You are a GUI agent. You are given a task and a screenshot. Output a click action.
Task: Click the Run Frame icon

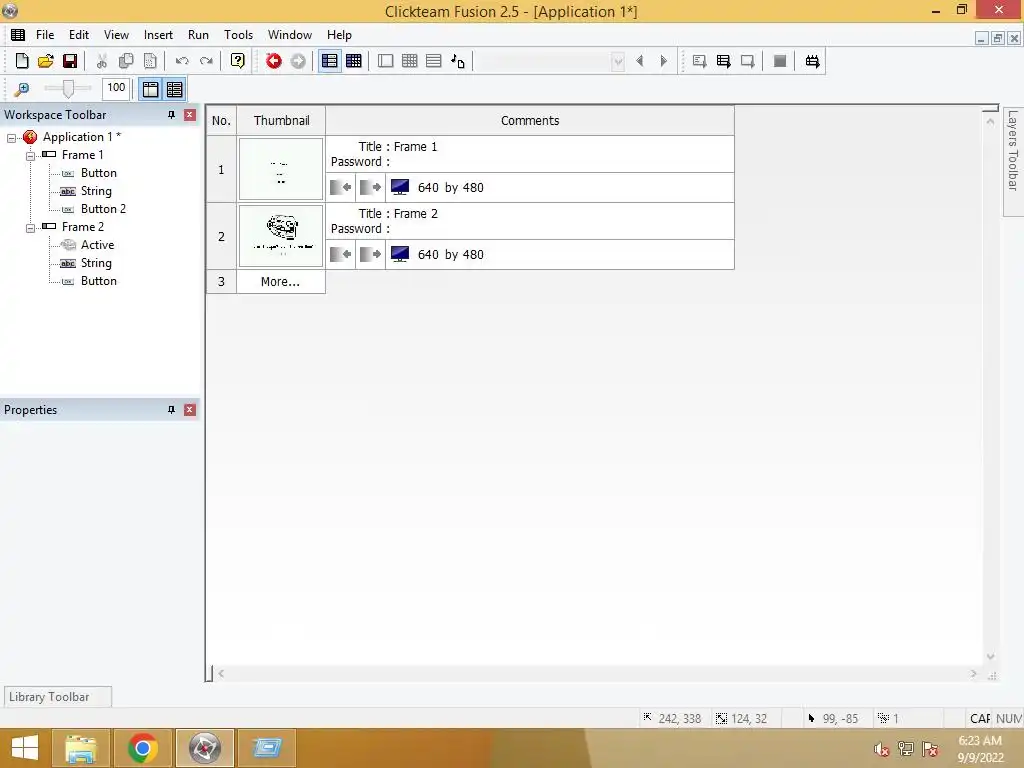point(748,61)
